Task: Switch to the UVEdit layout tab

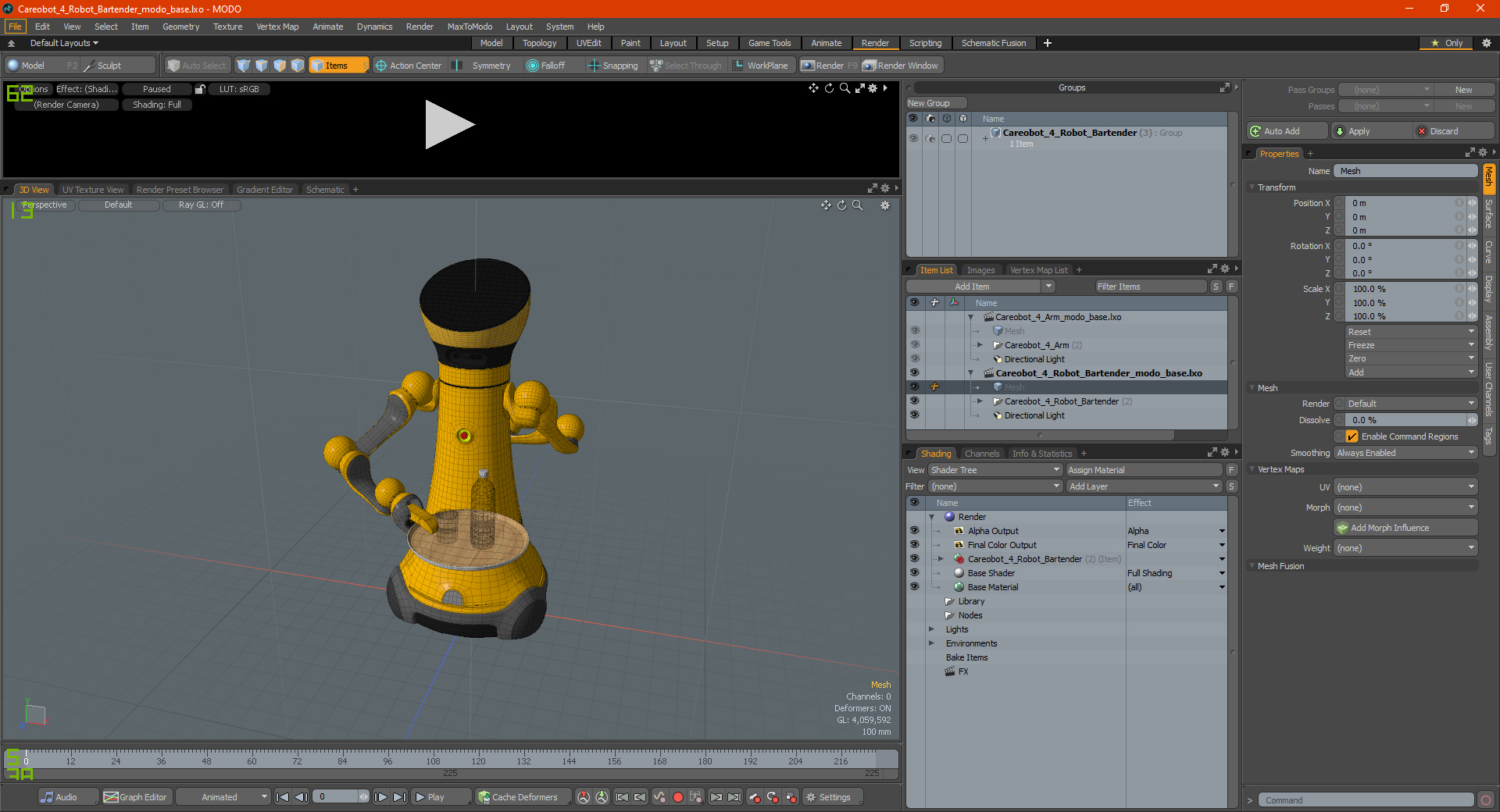Action: point(588,43)
